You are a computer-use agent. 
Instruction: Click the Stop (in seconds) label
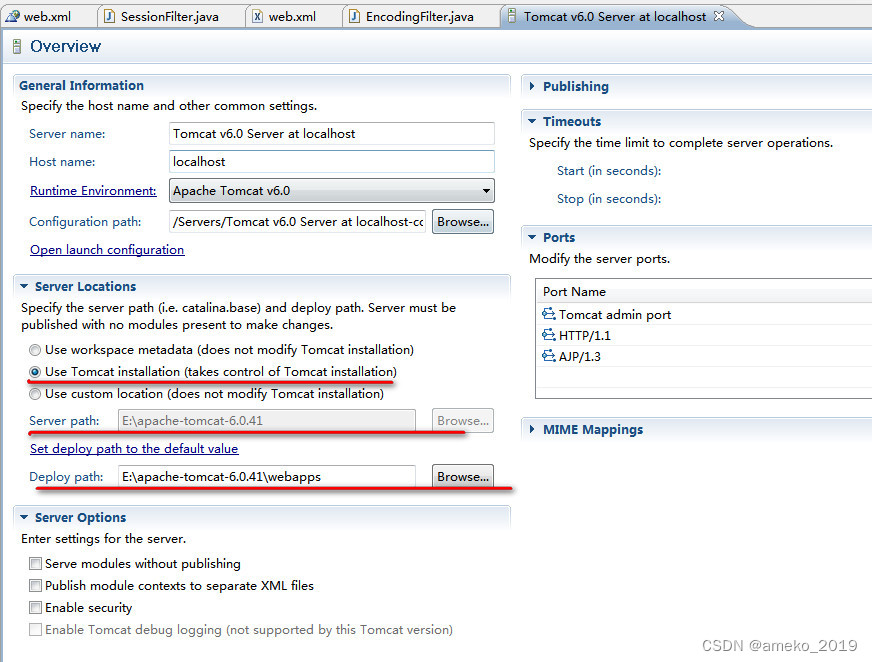(x=609, y=199)
